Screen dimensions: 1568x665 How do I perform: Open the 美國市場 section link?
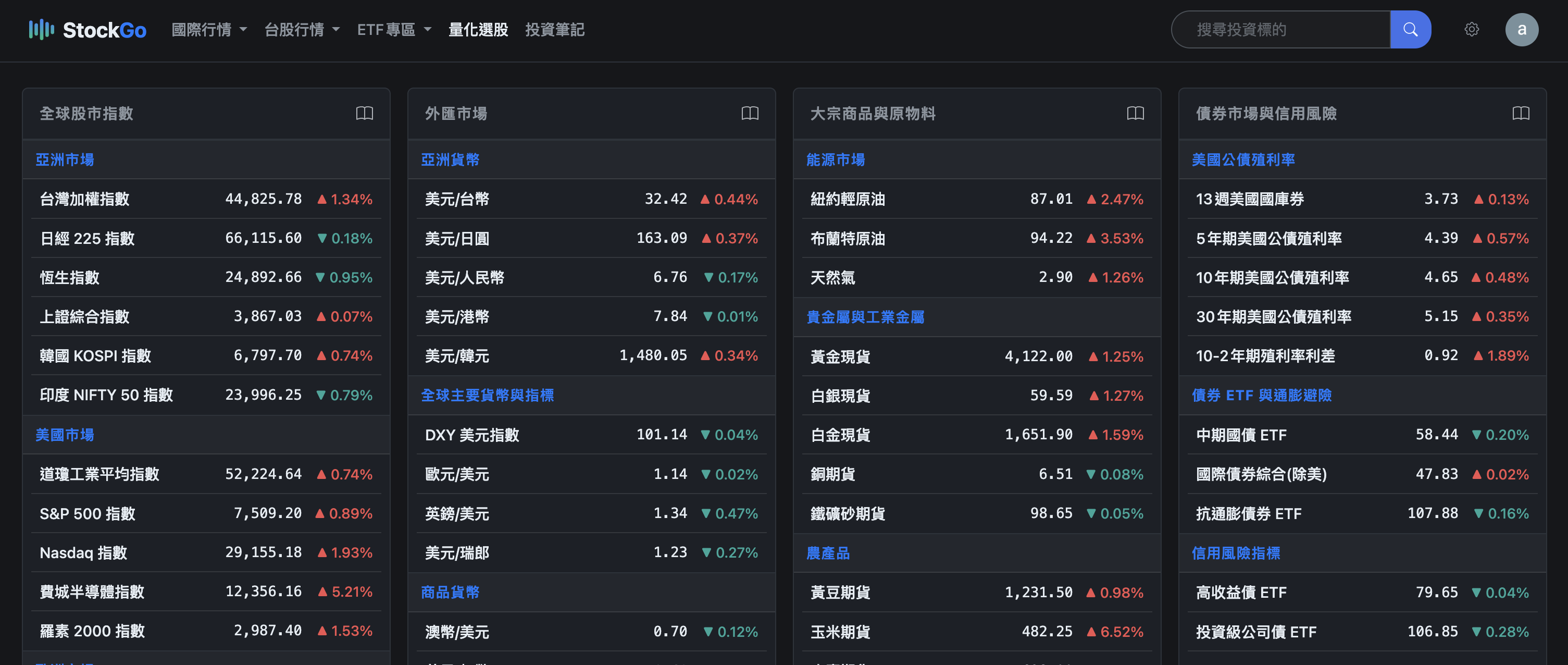pyautogui.click(x=65, y=435)
